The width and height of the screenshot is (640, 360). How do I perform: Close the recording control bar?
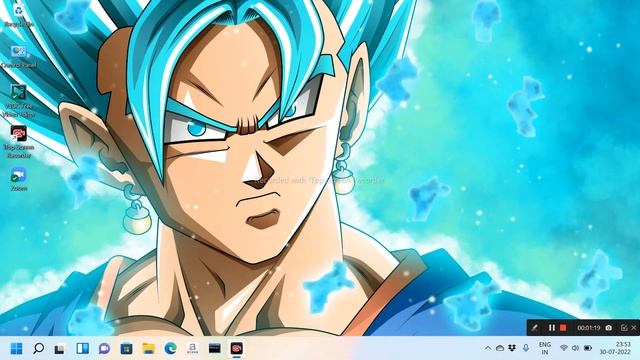(633, 328)
